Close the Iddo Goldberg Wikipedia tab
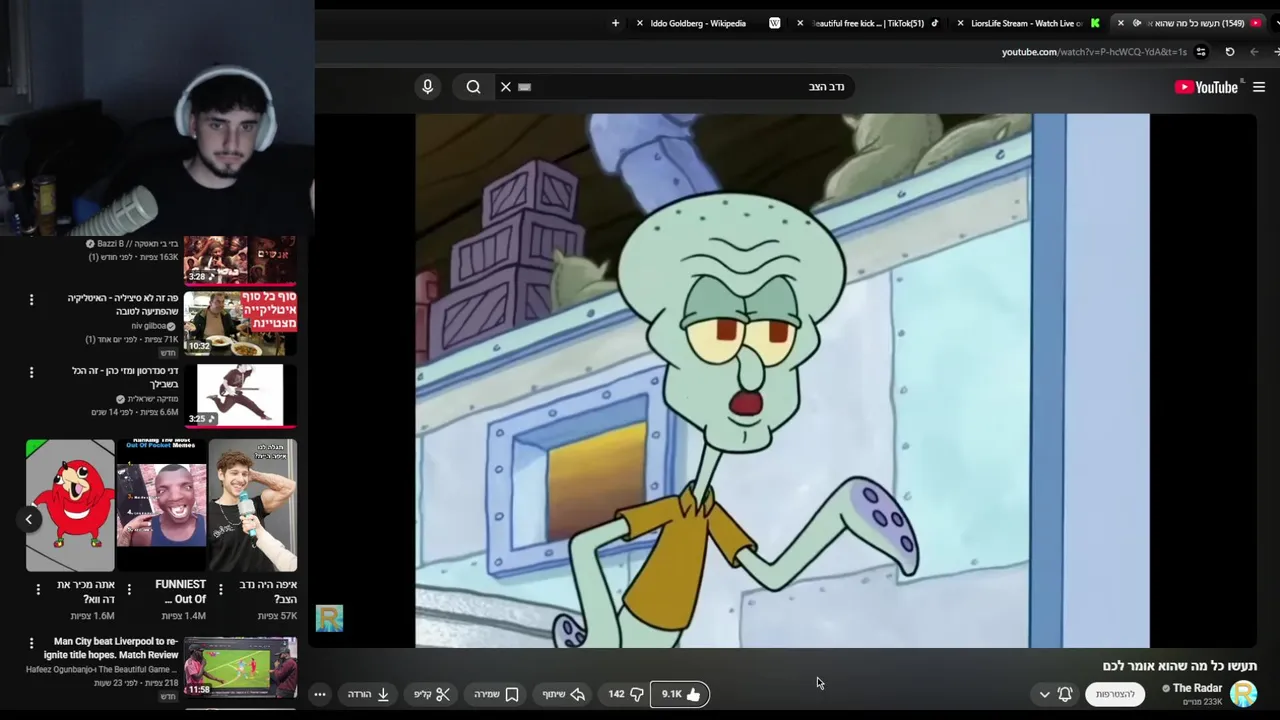 [640, 23]
